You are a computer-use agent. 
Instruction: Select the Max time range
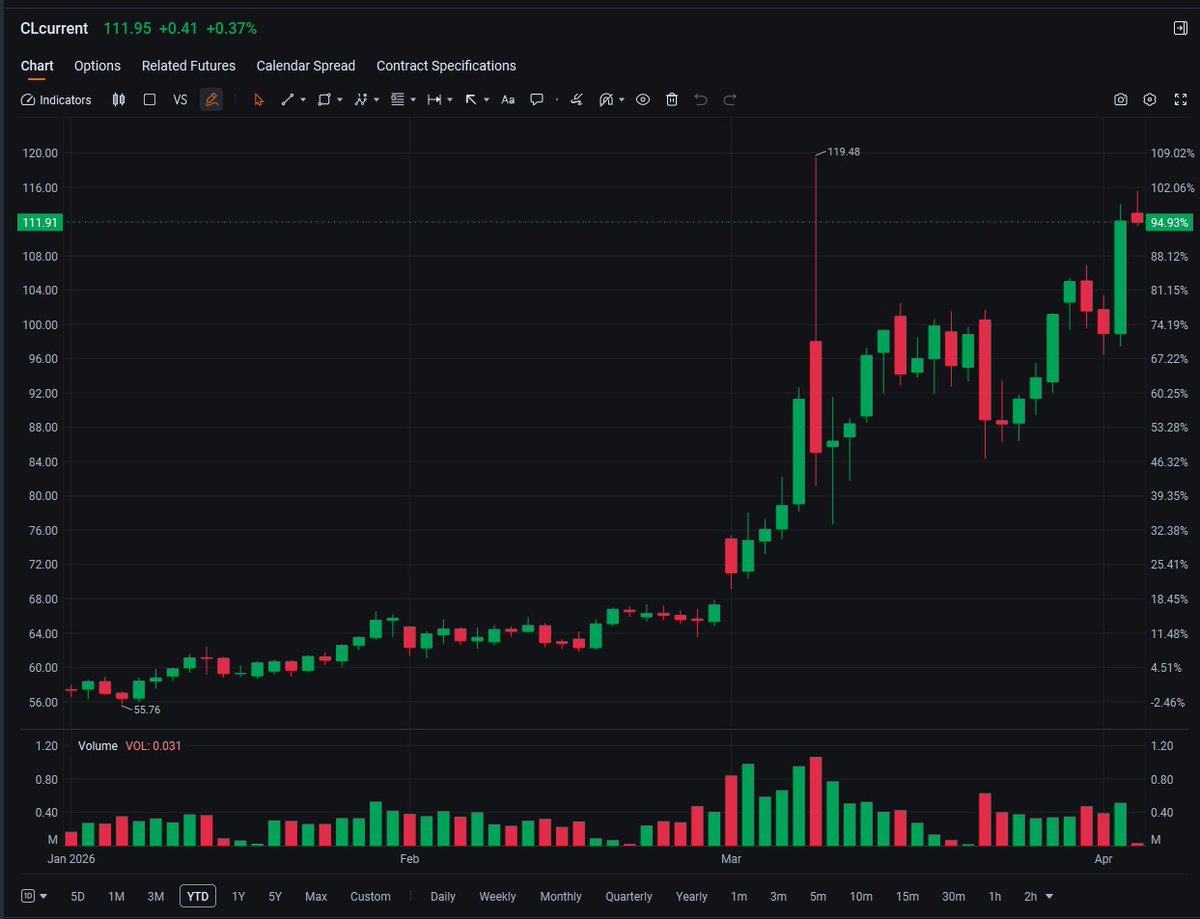tap(316, 896)
